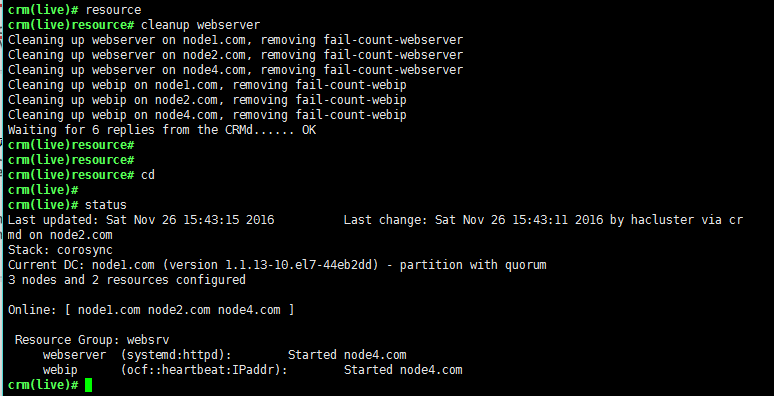774x396 pixels.
Task: Click '3 nodes and 2 resources configured'
Action: point(127,280)
